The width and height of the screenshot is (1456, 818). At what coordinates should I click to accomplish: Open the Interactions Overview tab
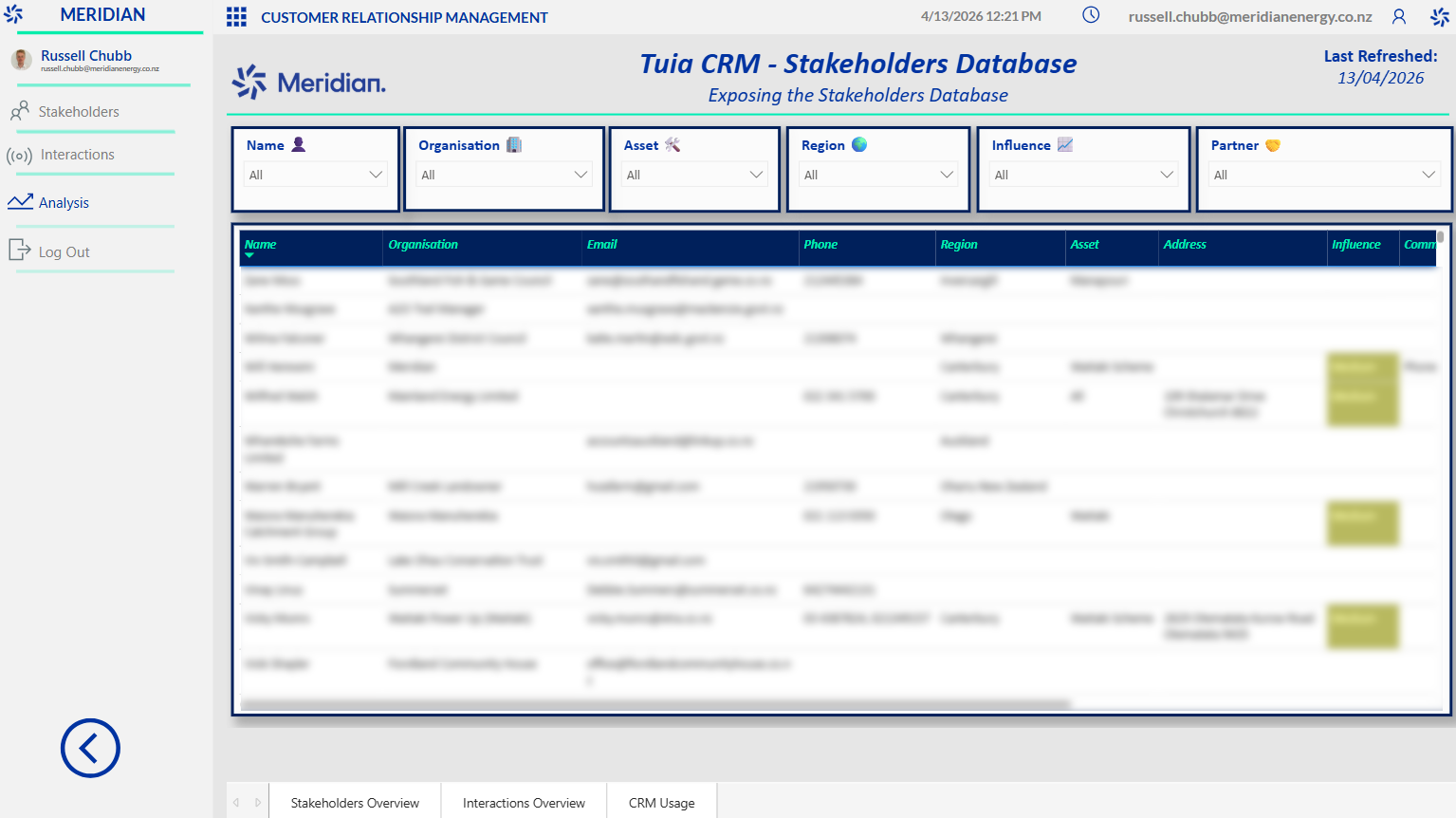(524, 803)
